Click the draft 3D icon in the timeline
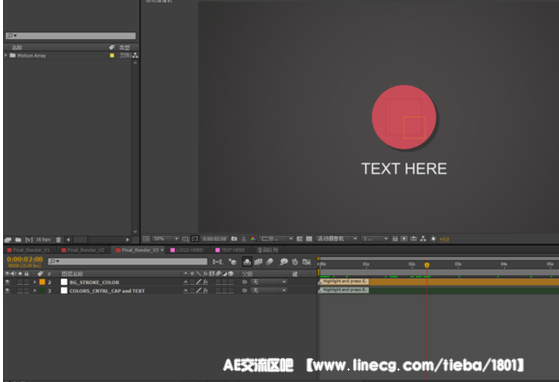The width and height of the screenshot is (559, 382). [x=232, y=262]
